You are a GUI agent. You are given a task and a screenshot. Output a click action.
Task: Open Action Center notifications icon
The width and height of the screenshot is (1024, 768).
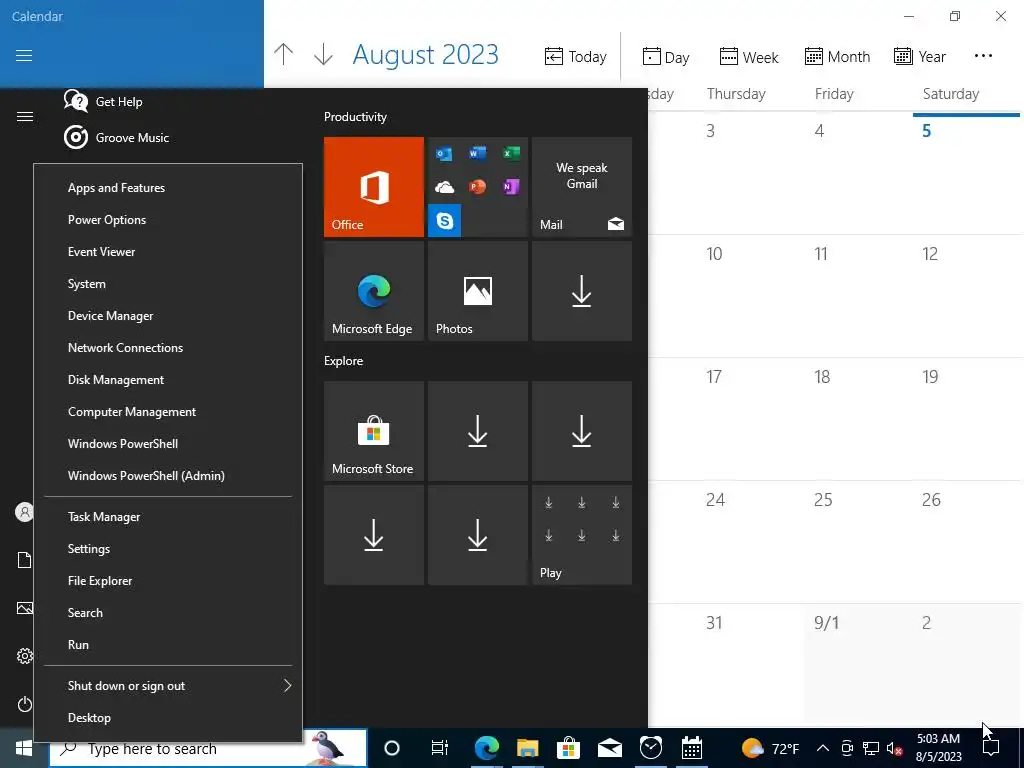pos(991,748)
